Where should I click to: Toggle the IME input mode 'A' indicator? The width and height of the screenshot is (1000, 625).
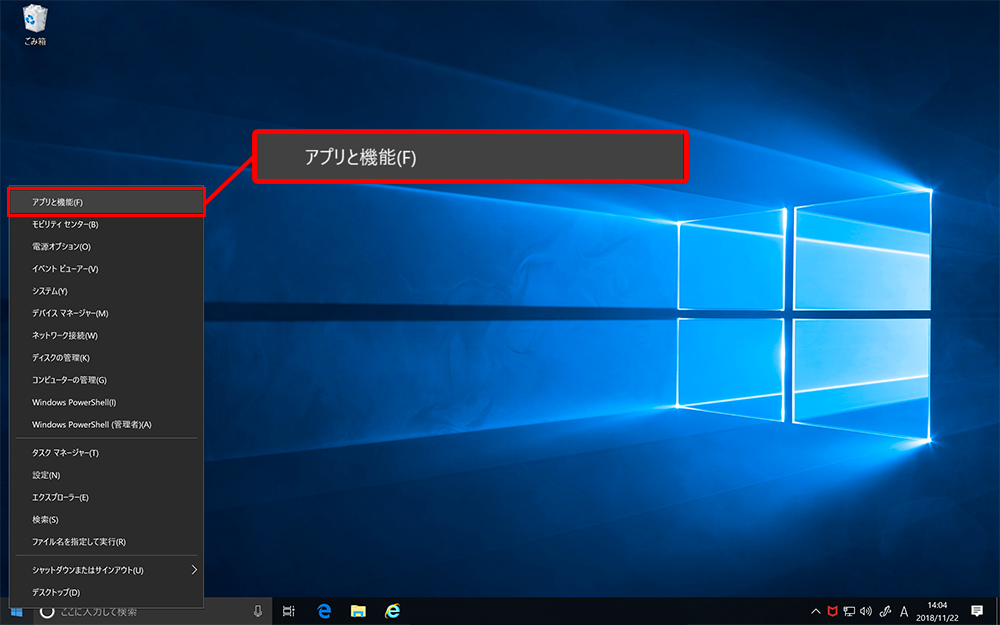point(904,612)
